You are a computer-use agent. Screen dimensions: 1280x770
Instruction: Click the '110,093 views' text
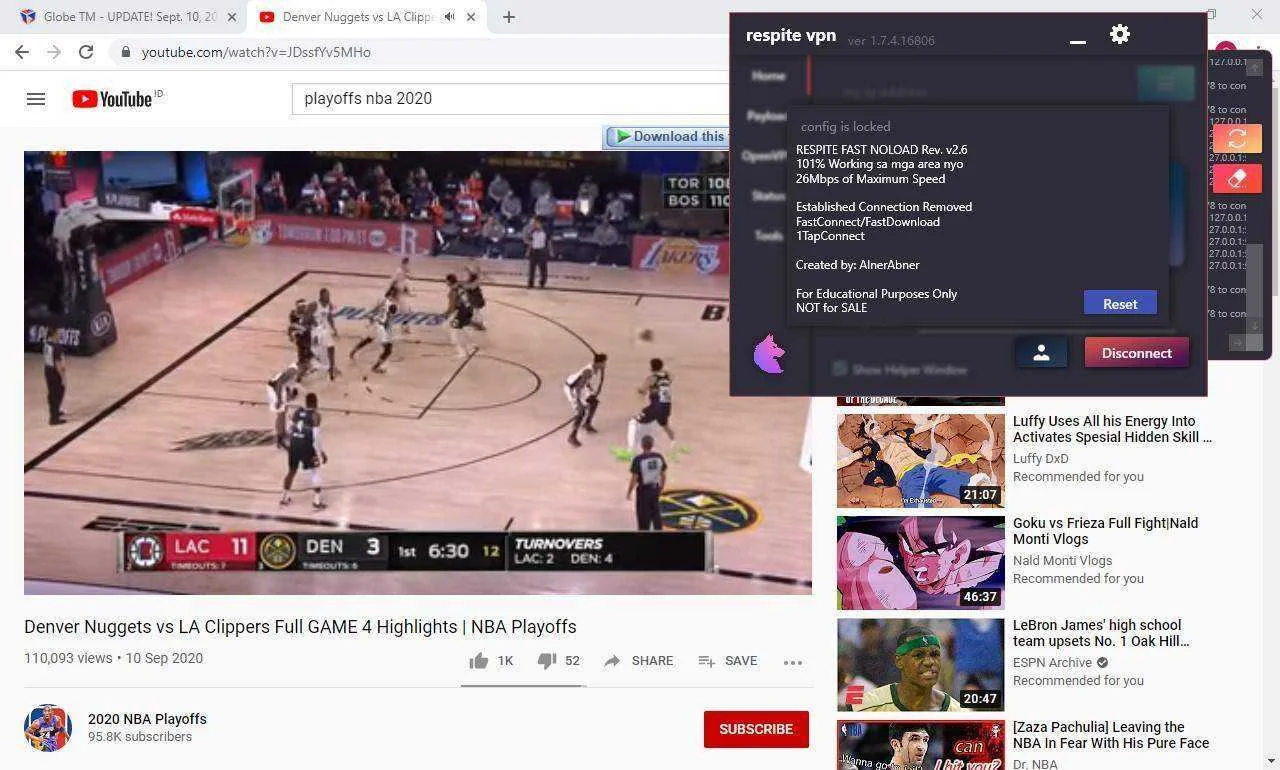click(x=68, y=658)
